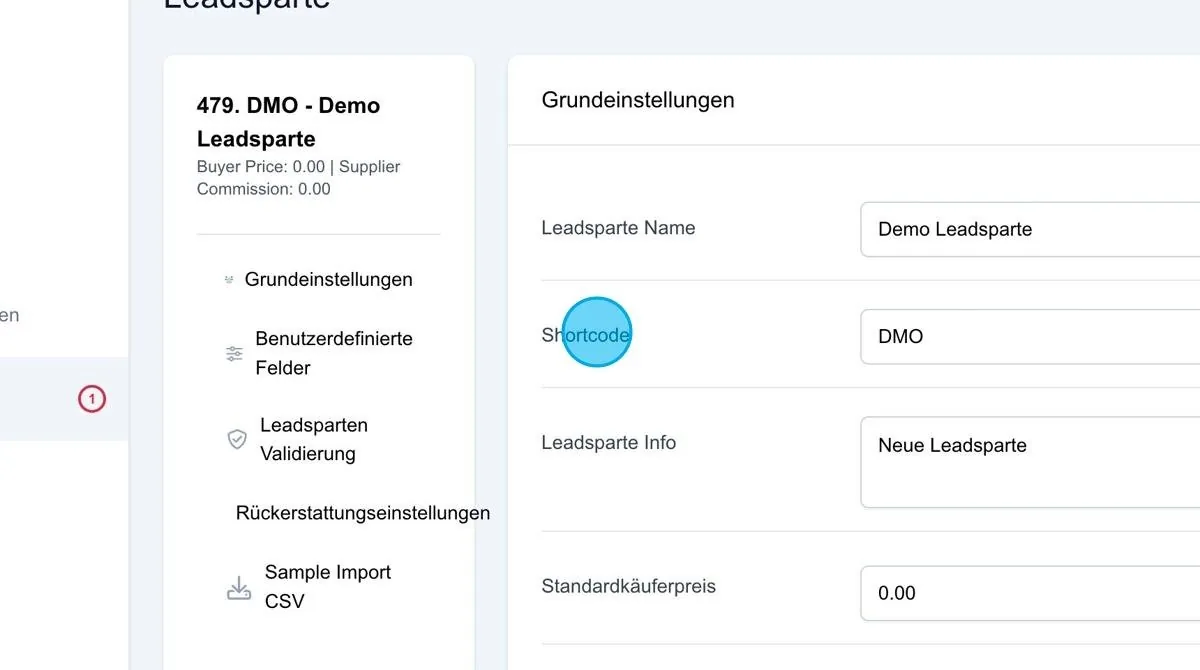Click the red notification badge showing 1
This screenshot has height=670, width=1200.
coord(92,399)
